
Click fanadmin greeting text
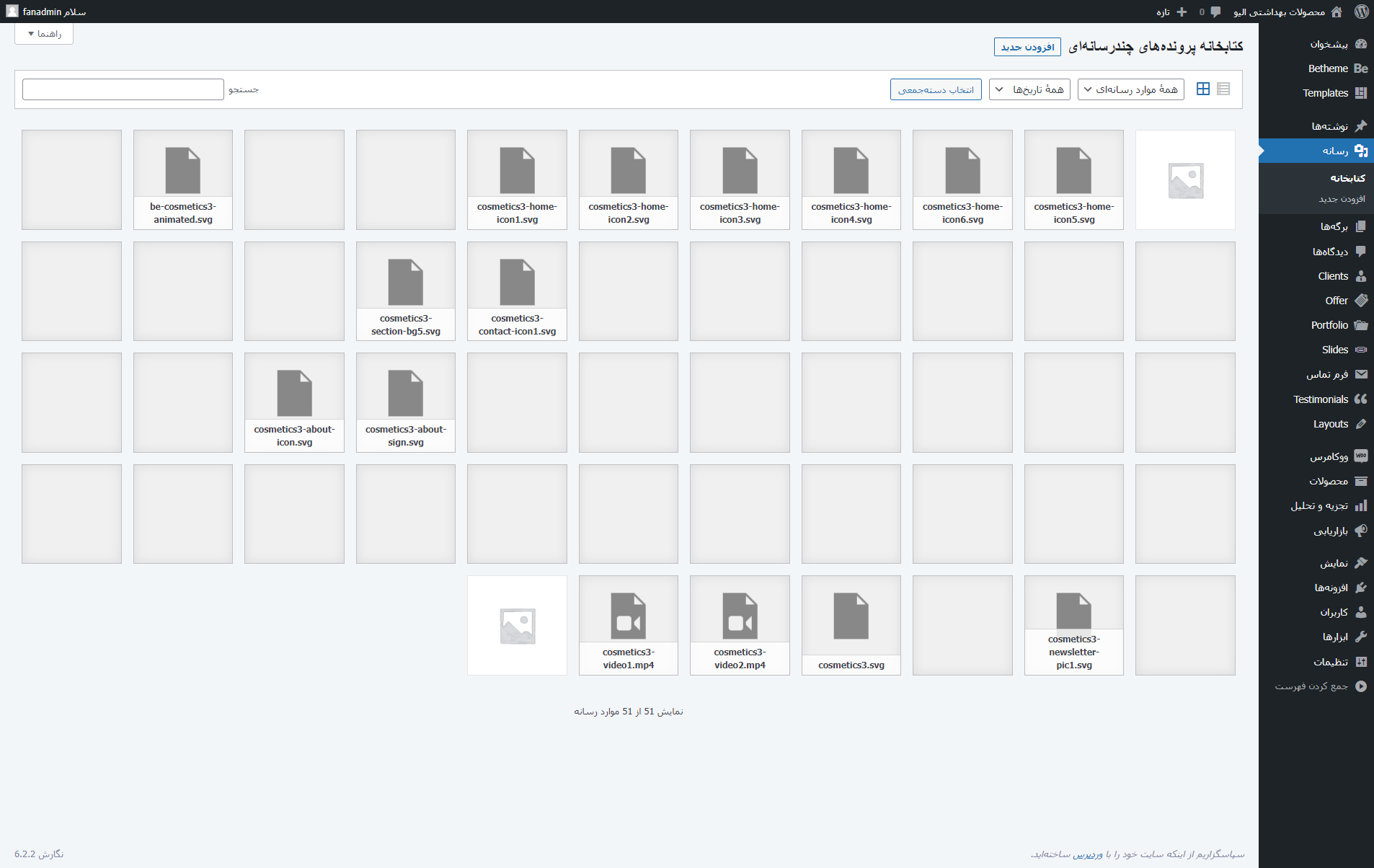pyautogui.click(x=54, y=12)
